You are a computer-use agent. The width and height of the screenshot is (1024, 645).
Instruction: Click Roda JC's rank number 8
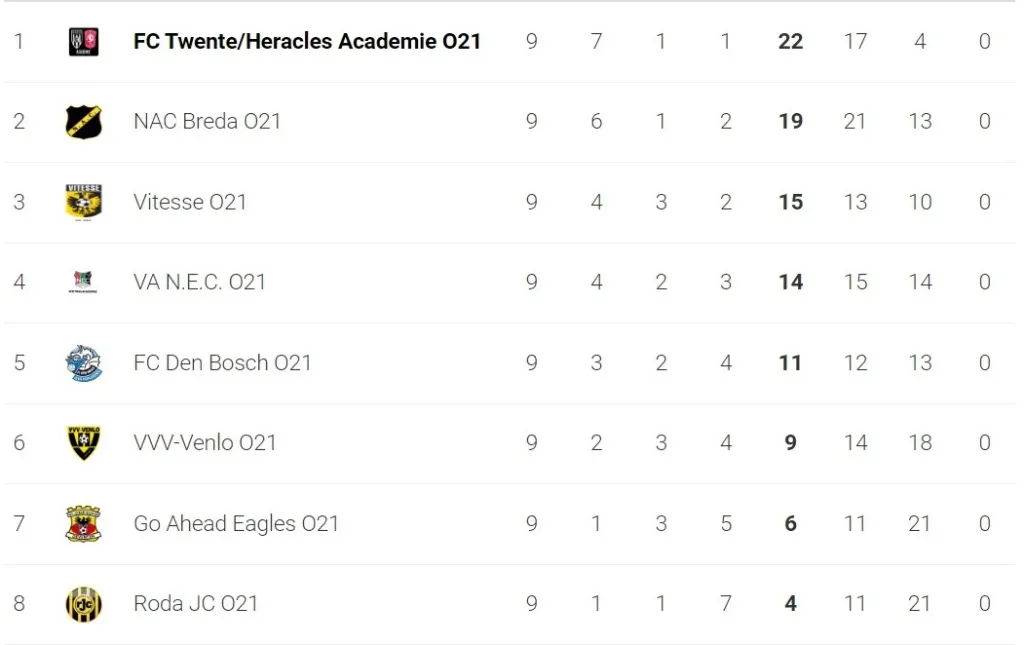19,604
